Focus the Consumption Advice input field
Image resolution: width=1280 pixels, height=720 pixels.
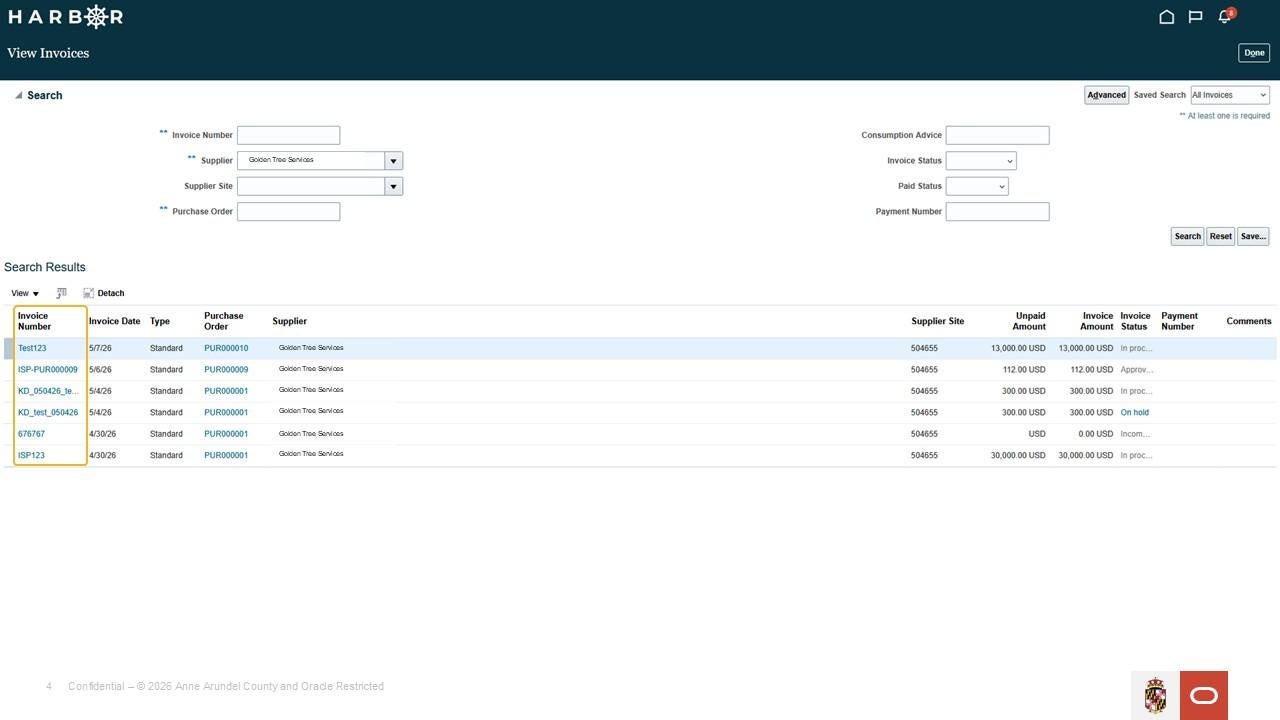[998, 135]
